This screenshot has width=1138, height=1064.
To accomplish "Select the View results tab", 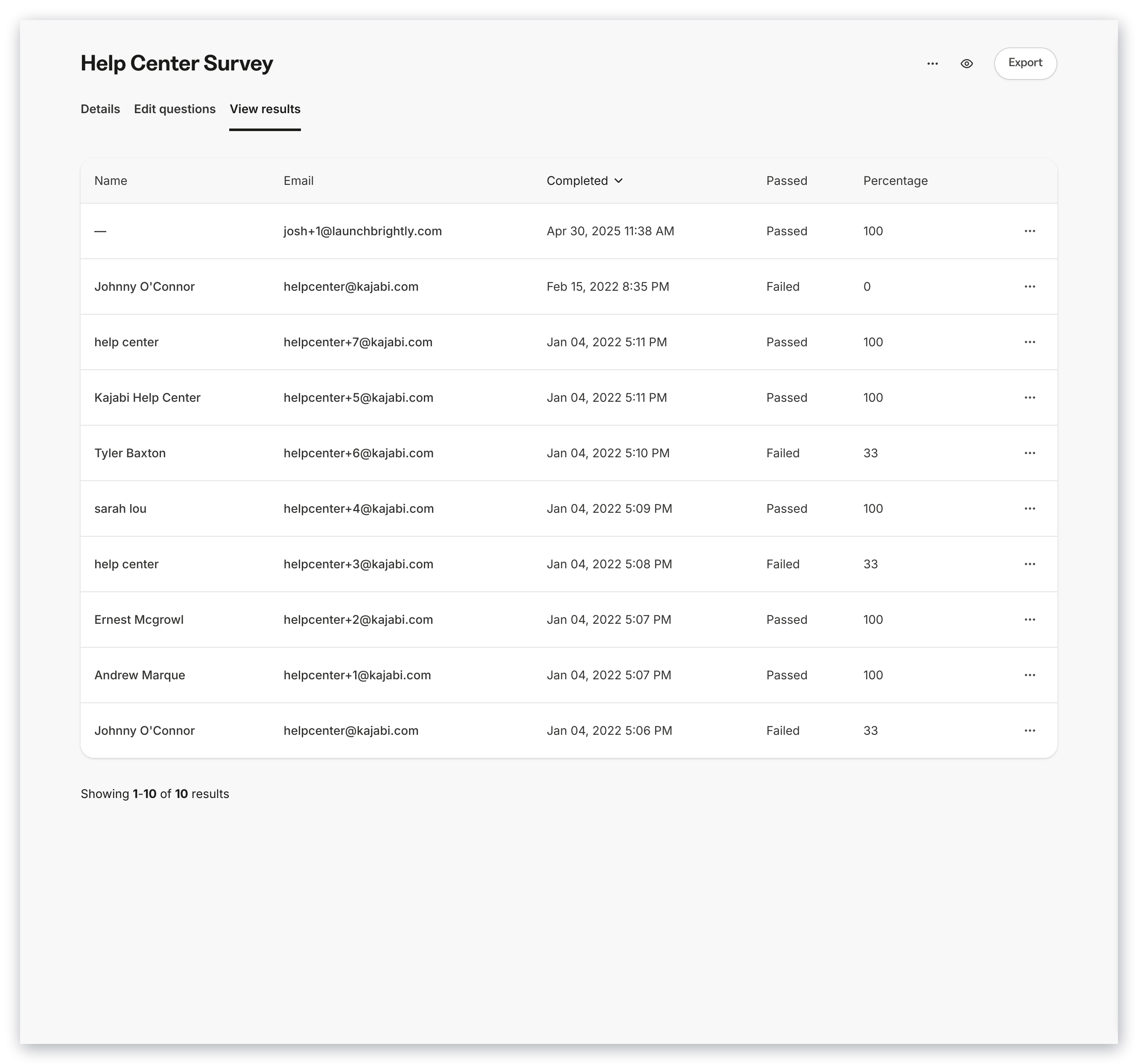I will click(265, 109).
